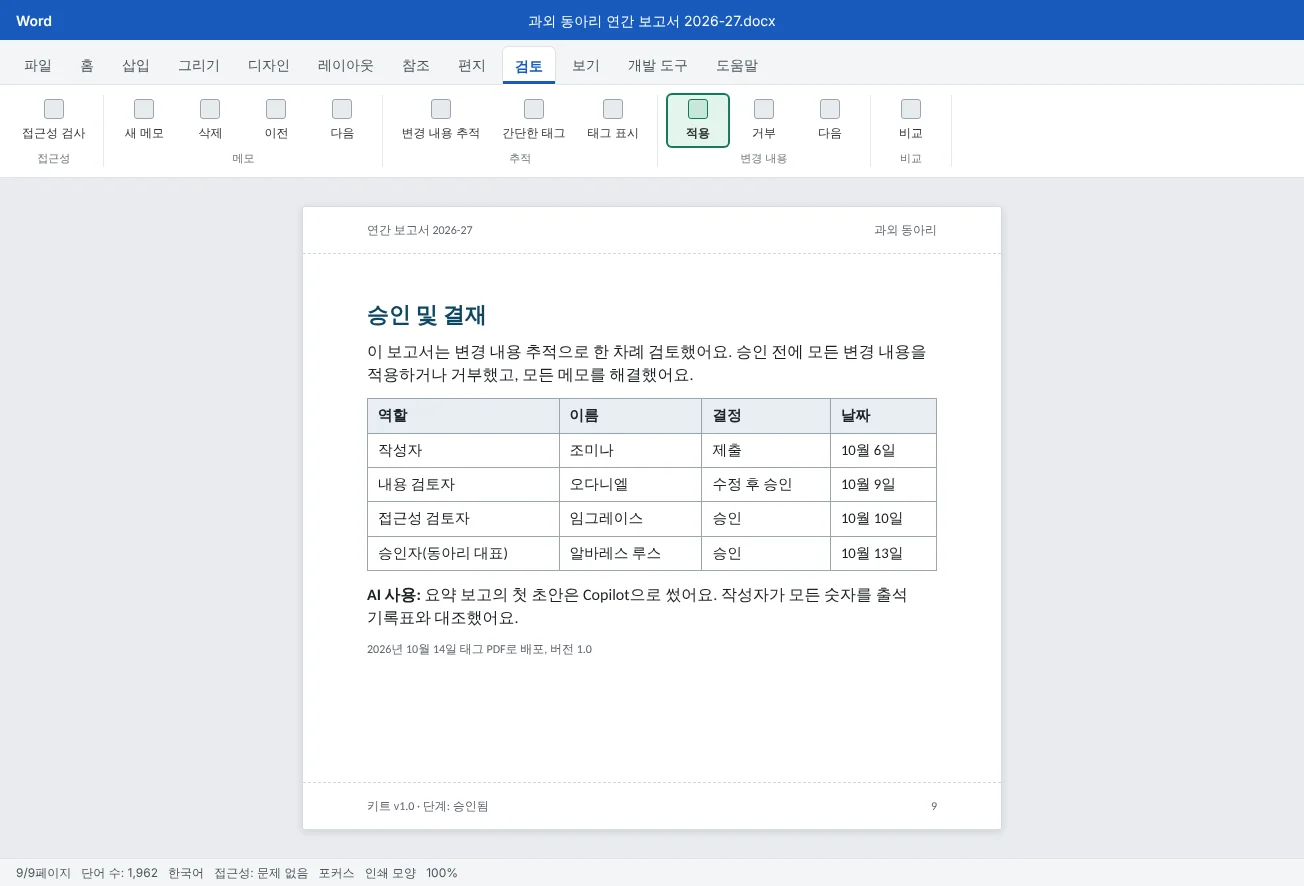Switch to the 디자인 tab
The height and width of the screenshot is (886, 1304).
269,66
